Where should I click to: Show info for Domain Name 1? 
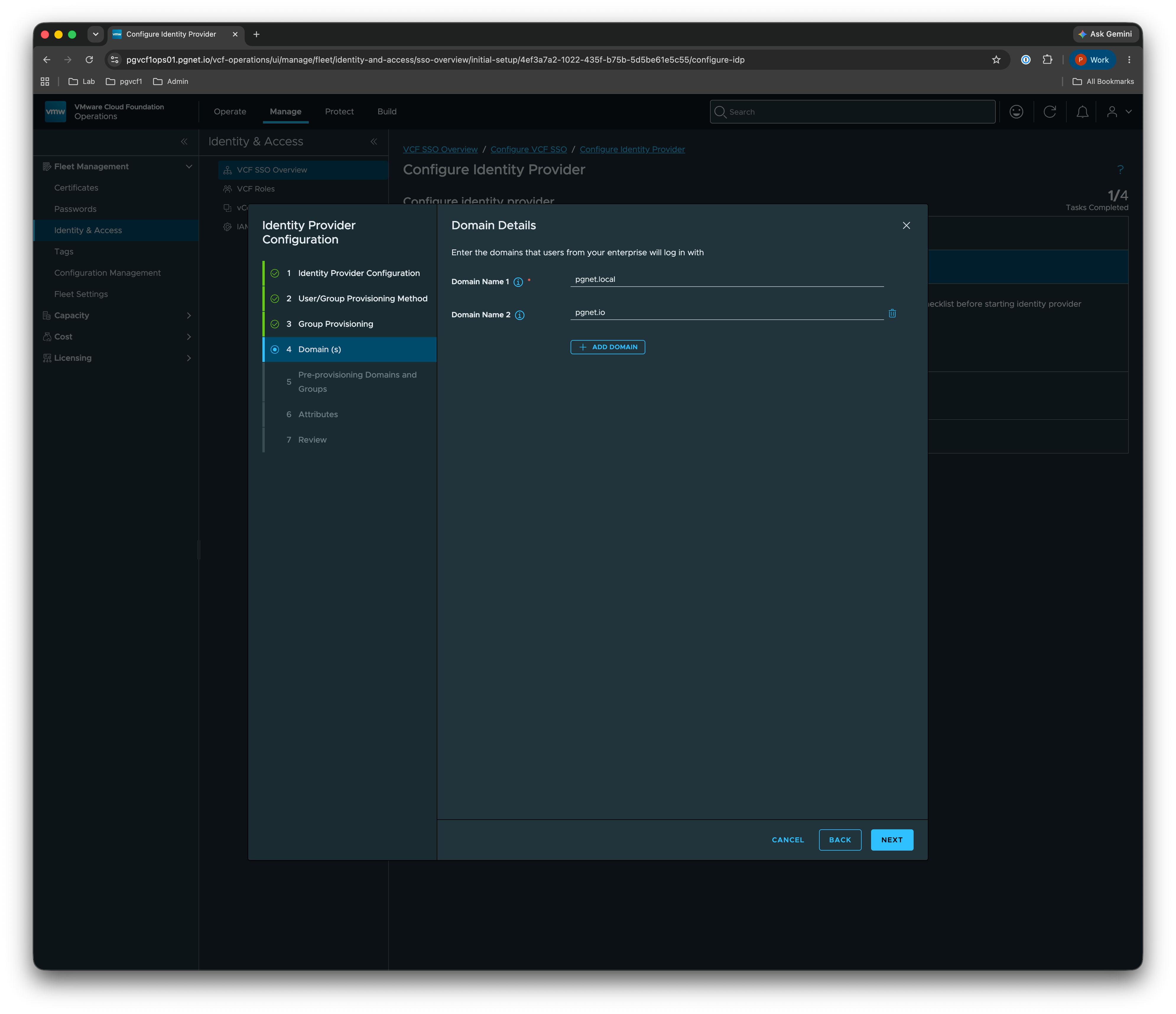(518, 282)
